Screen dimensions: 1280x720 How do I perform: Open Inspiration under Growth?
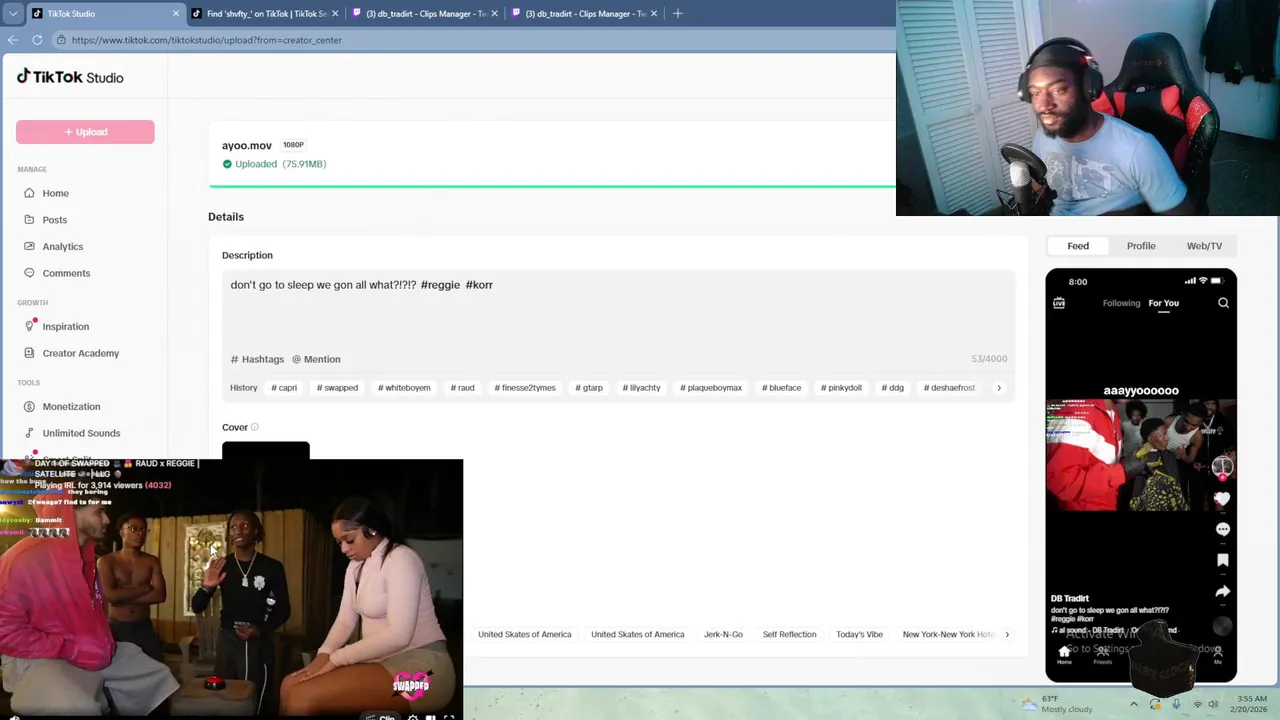(x=65, y=326)
